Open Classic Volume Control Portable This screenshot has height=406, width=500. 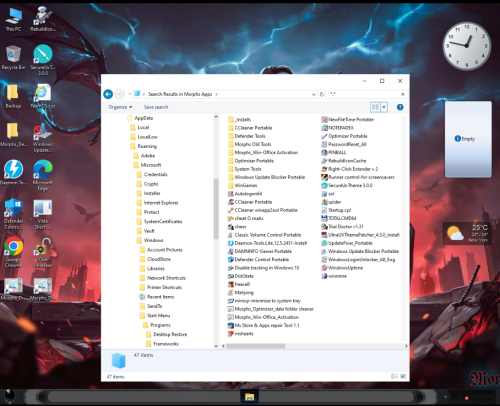264,235
